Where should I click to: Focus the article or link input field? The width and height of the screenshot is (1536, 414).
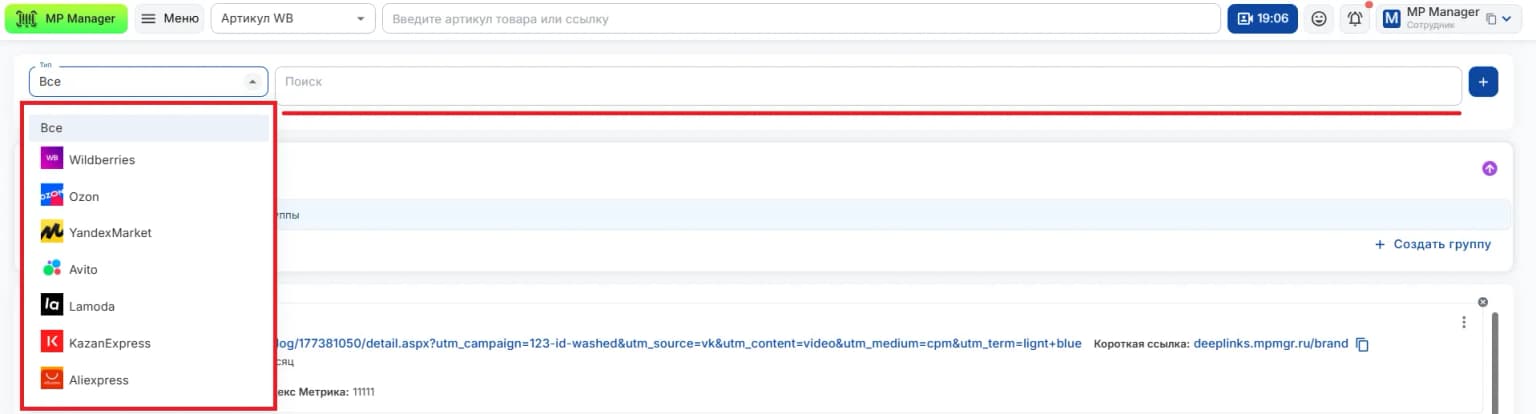coord(801,18)
